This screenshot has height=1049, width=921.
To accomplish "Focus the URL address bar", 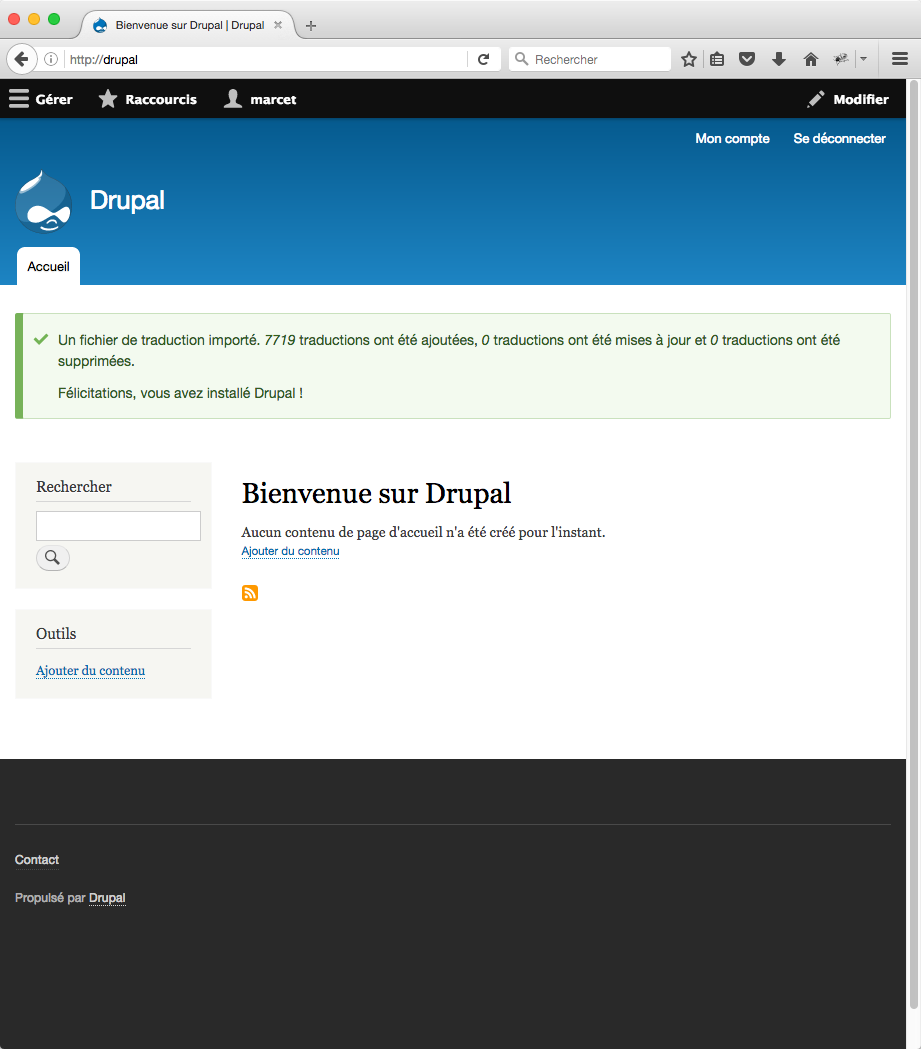I will click(x=268, y=60).
